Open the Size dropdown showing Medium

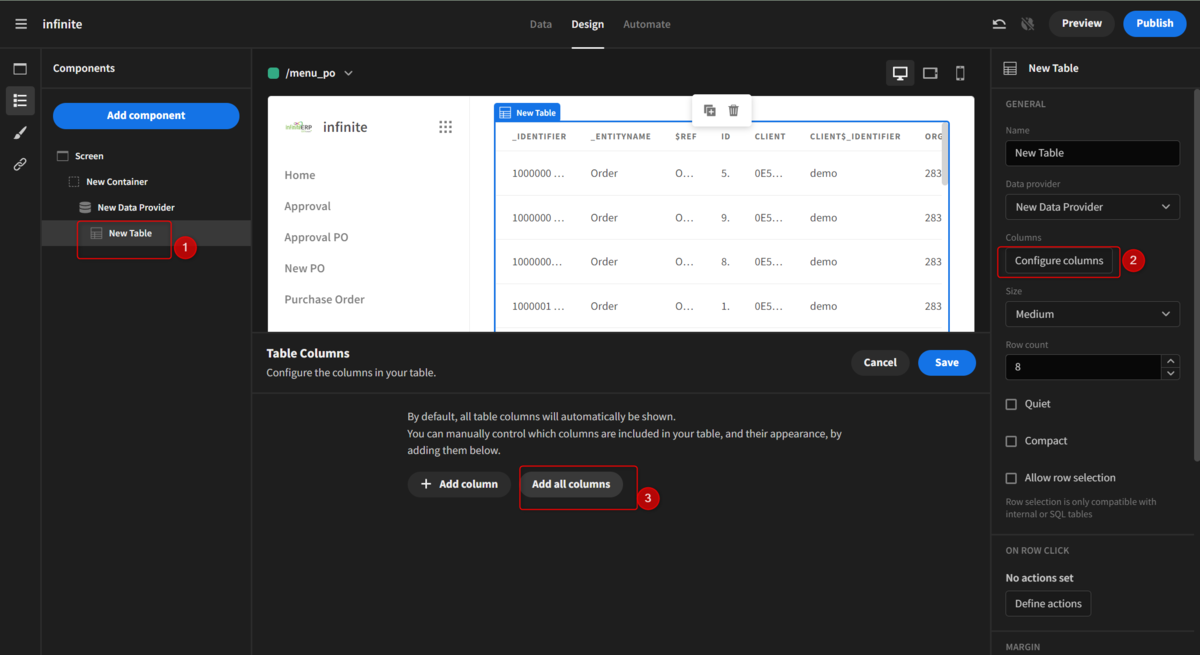[1092, 314]
